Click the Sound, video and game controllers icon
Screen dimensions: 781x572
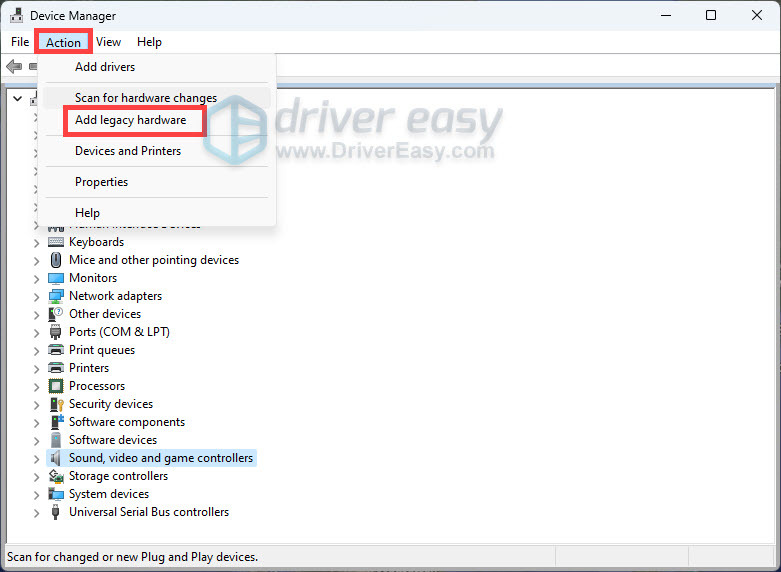tap(56, 458)
